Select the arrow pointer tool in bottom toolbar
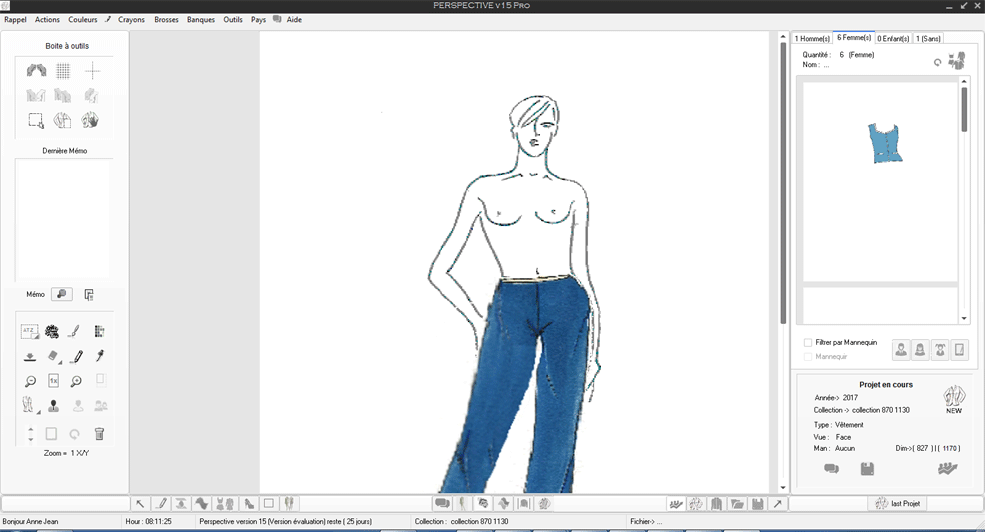The width and height of the screenshot is (985, 532). point(140,504)
